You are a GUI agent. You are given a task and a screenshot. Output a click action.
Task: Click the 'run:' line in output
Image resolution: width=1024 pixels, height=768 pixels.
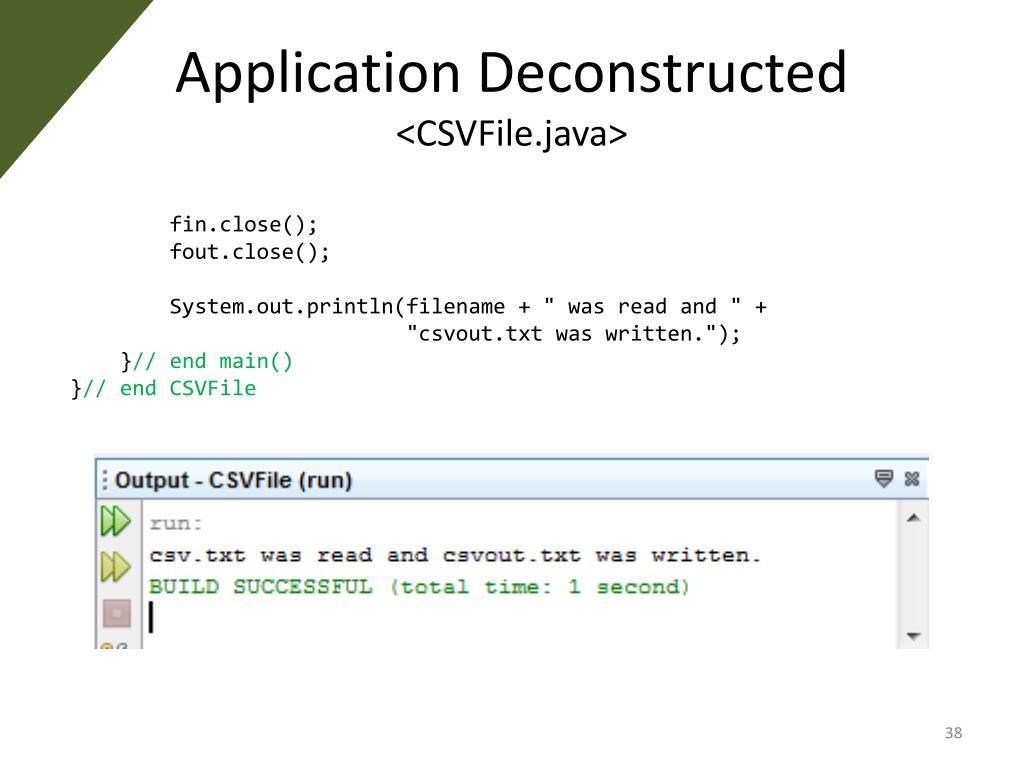pyautogui.click(x=176, y=524)
